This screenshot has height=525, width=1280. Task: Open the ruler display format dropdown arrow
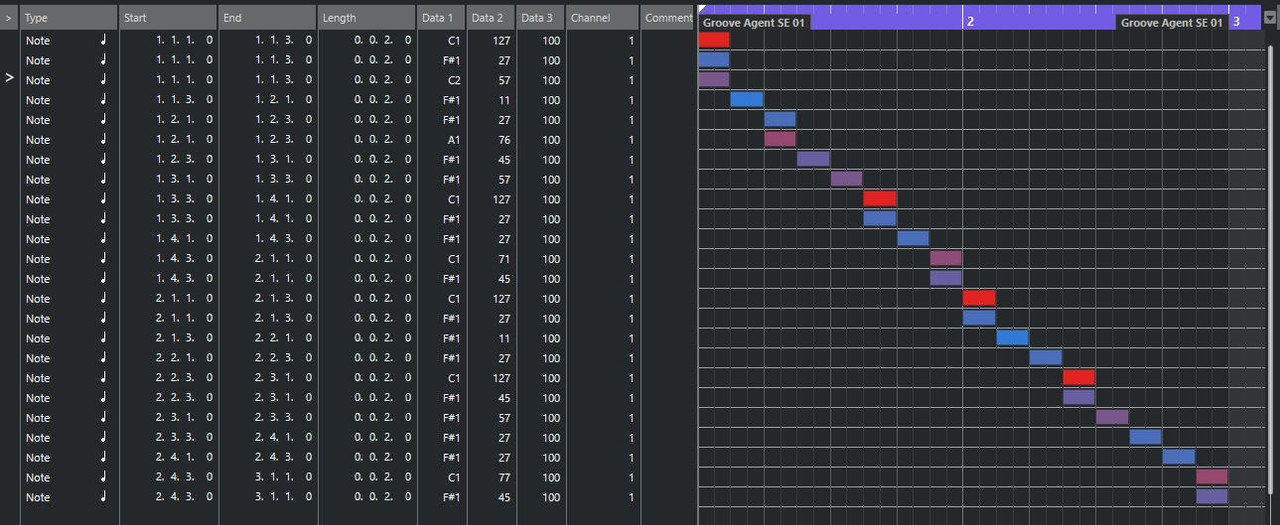click(x=1269, y=17)
